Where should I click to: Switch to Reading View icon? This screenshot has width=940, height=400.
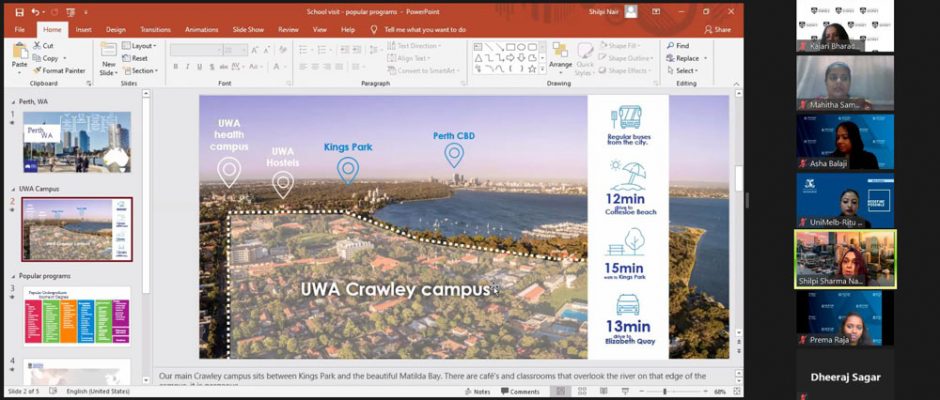coord(604,392)
